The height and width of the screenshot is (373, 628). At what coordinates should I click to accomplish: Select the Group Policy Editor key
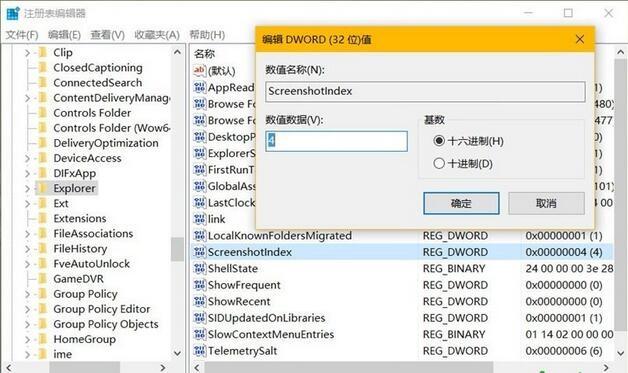click(x=102, y=309)
